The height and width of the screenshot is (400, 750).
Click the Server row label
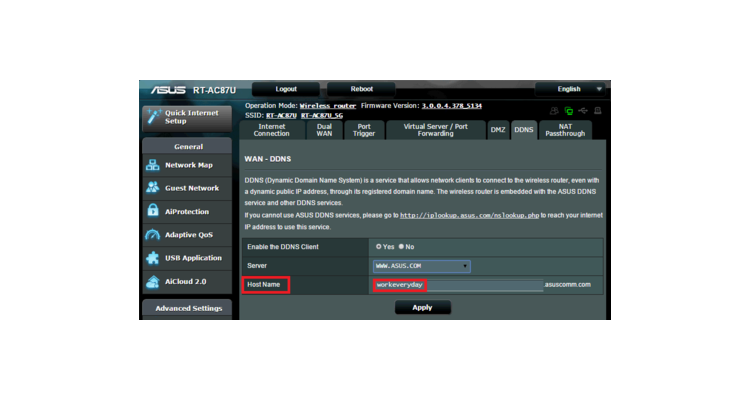(x=257, y=266)
